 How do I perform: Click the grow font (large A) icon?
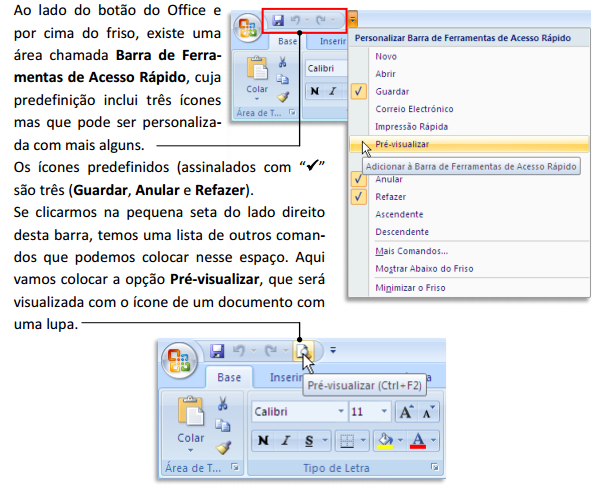404,411
